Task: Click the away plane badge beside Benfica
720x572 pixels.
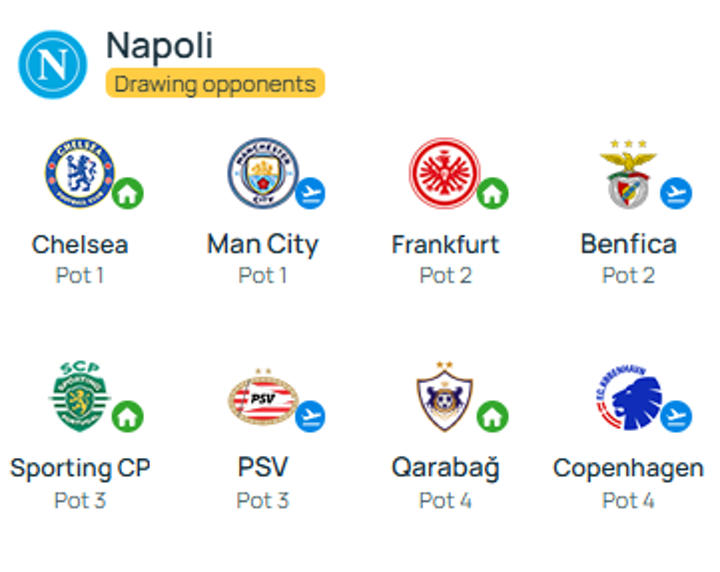Action: 676,192
